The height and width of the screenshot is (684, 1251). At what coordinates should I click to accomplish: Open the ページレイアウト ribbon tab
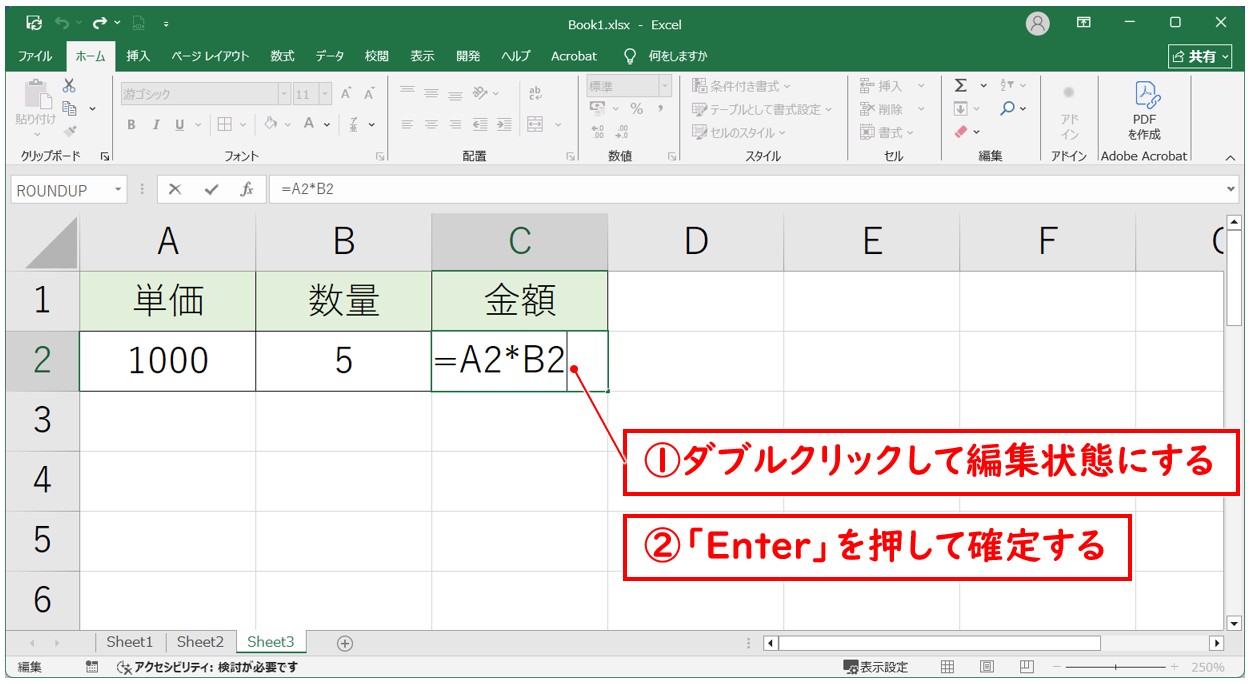pyautogui.click(x=210, y=56)
